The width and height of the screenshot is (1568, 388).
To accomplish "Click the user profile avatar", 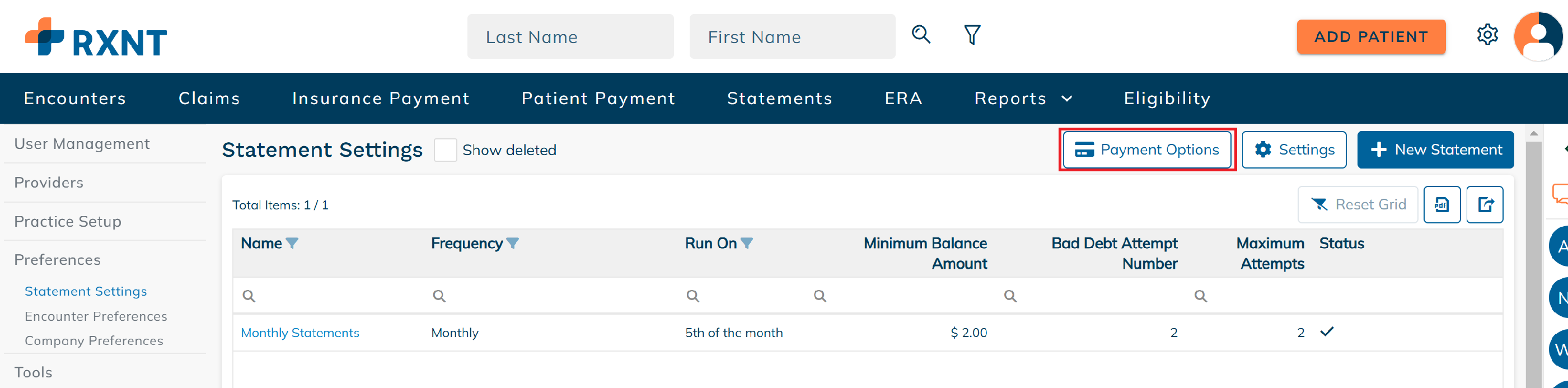I will [x=1538, y=36].
